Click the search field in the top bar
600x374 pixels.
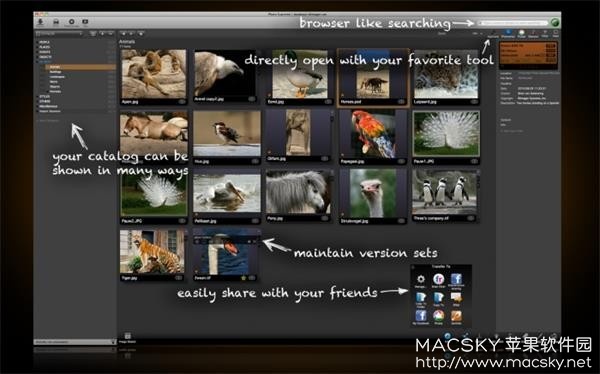coord(513,23)
